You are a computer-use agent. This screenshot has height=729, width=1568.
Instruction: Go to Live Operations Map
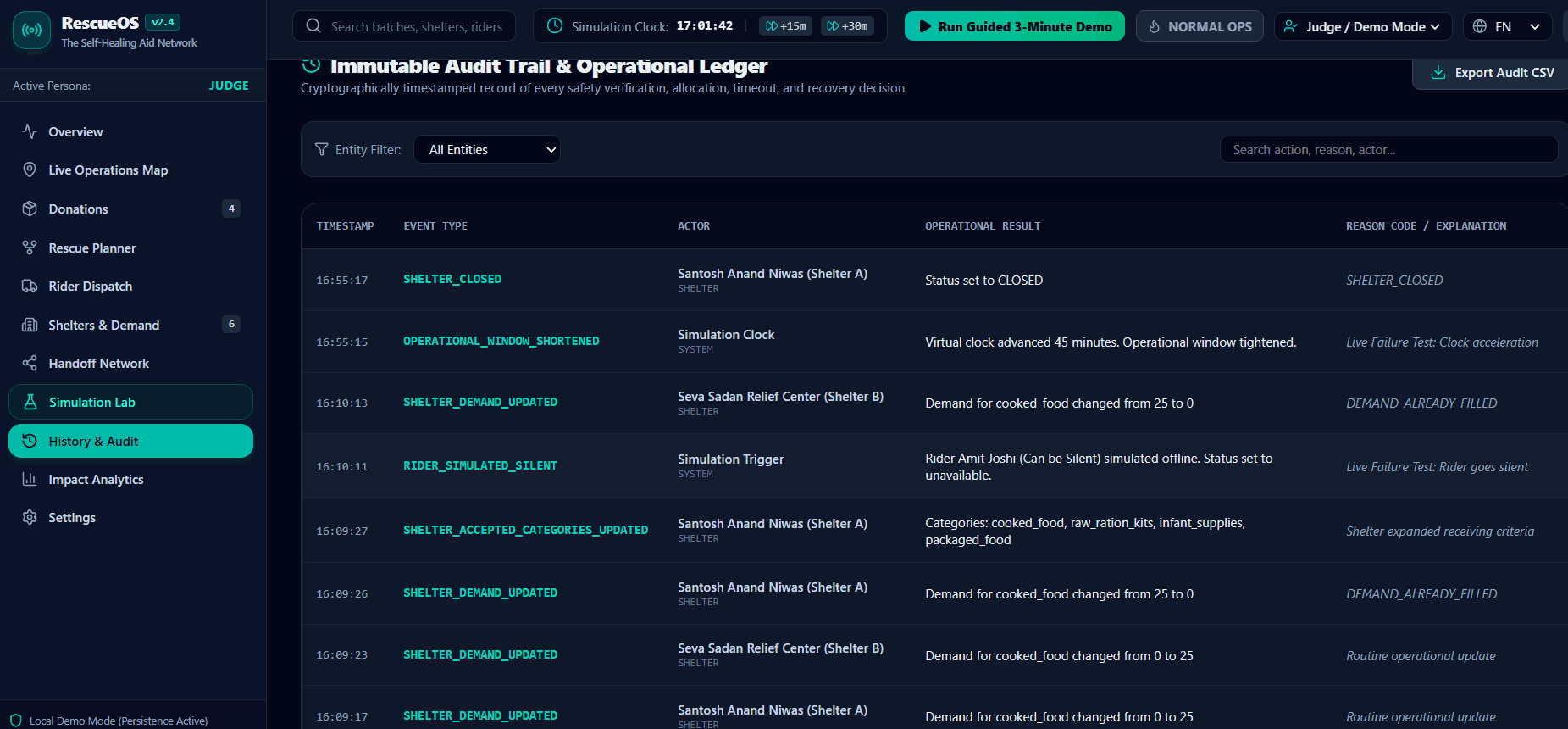tap(131, 170)
